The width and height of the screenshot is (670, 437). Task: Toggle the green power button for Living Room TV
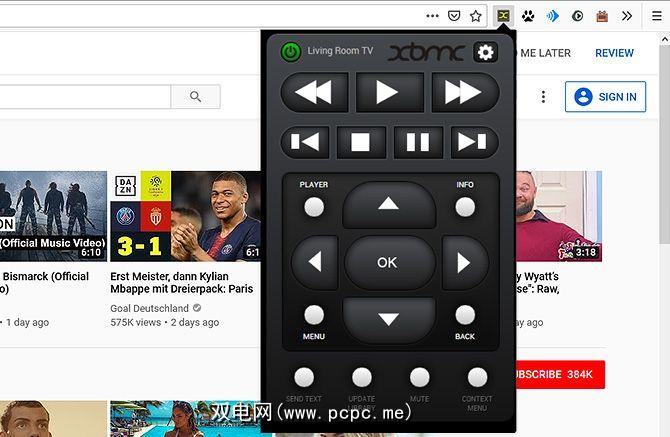(291, 52)
